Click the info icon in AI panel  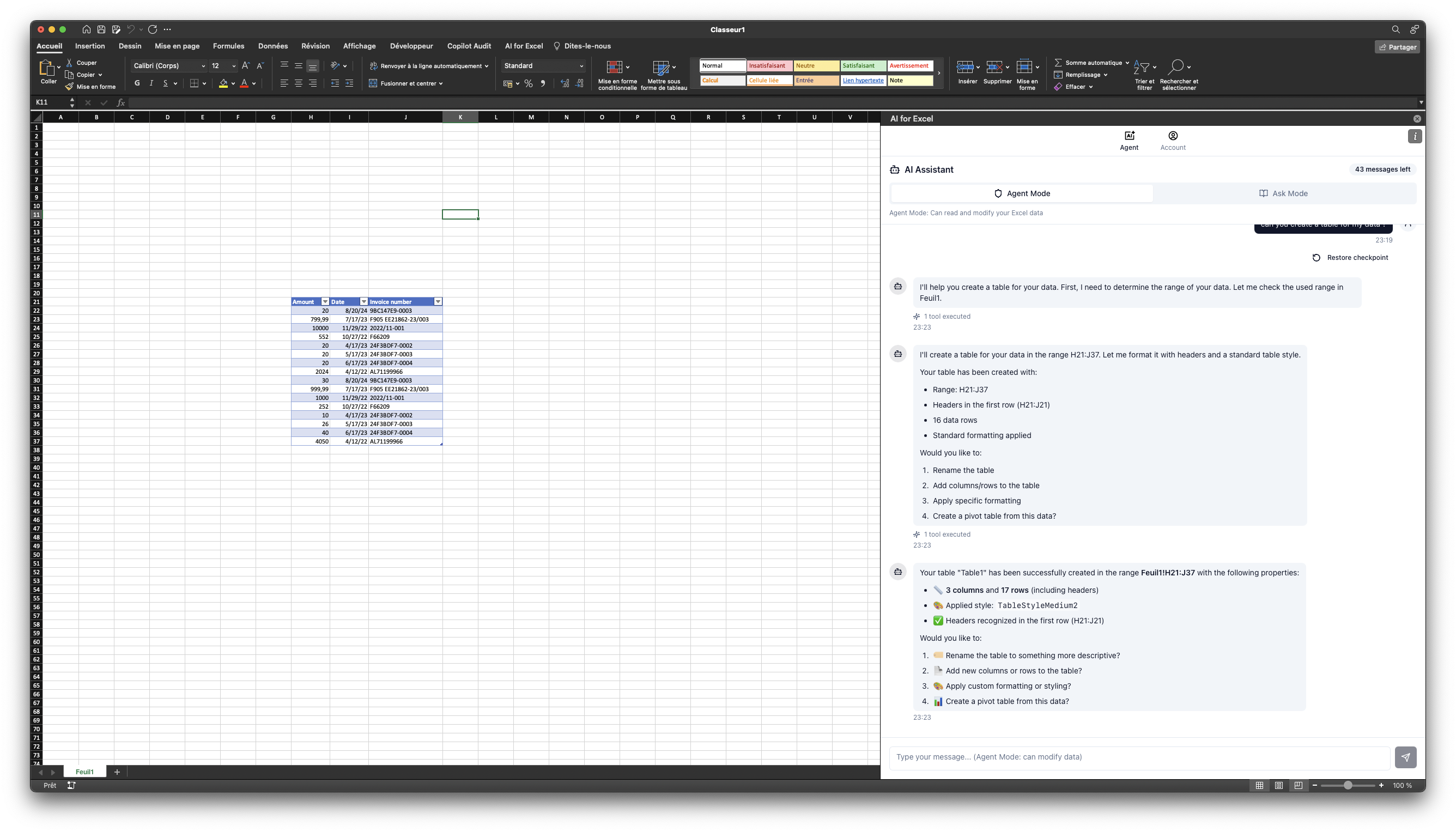(x=1415, y=136)
